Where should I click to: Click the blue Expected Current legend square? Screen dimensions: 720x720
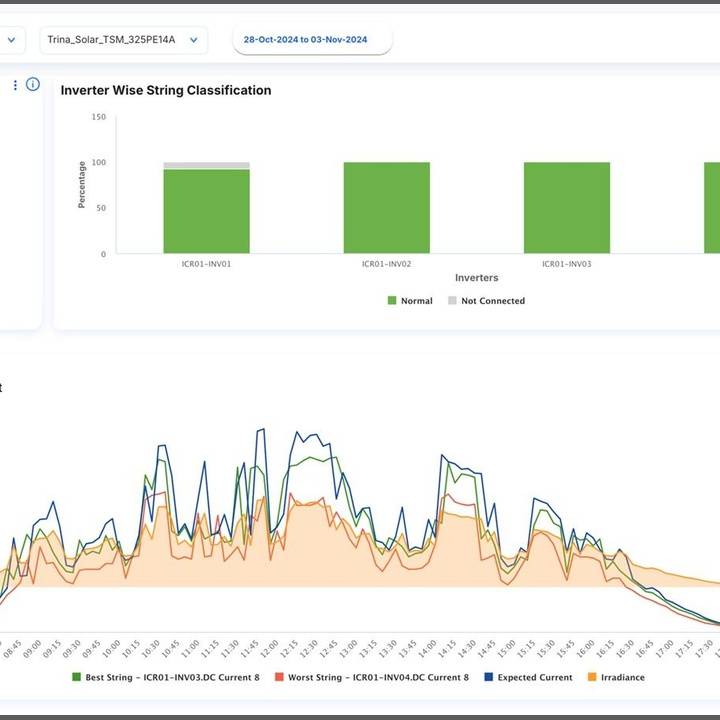487,677
